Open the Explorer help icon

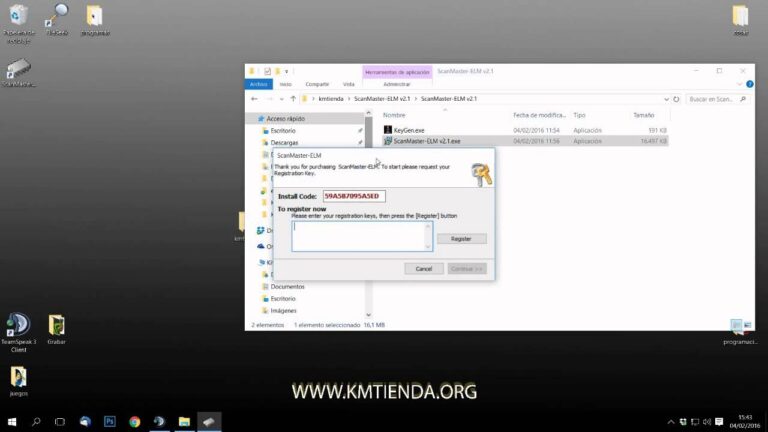[x=750, y=84]
